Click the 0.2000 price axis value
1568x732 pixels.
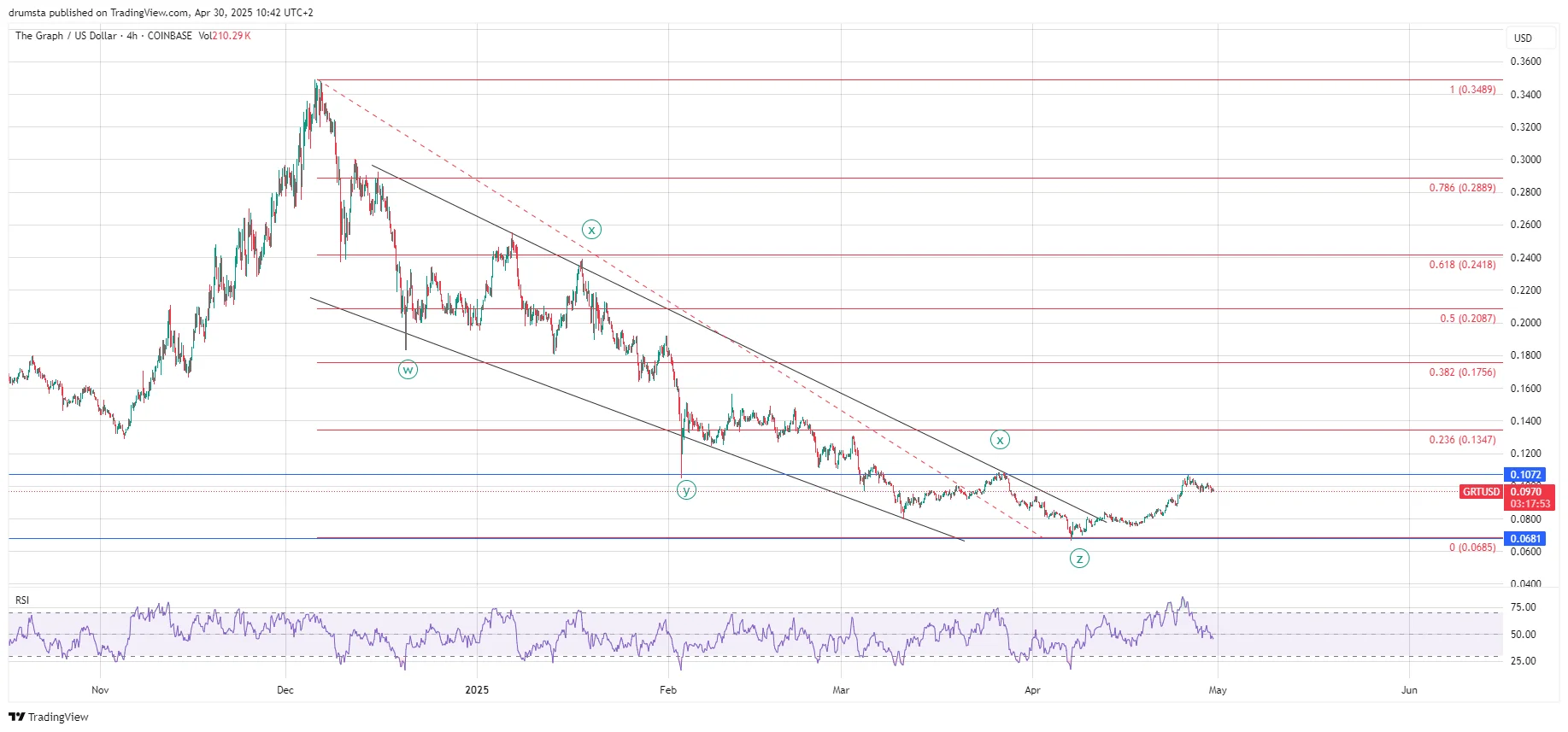[1525, 323]
